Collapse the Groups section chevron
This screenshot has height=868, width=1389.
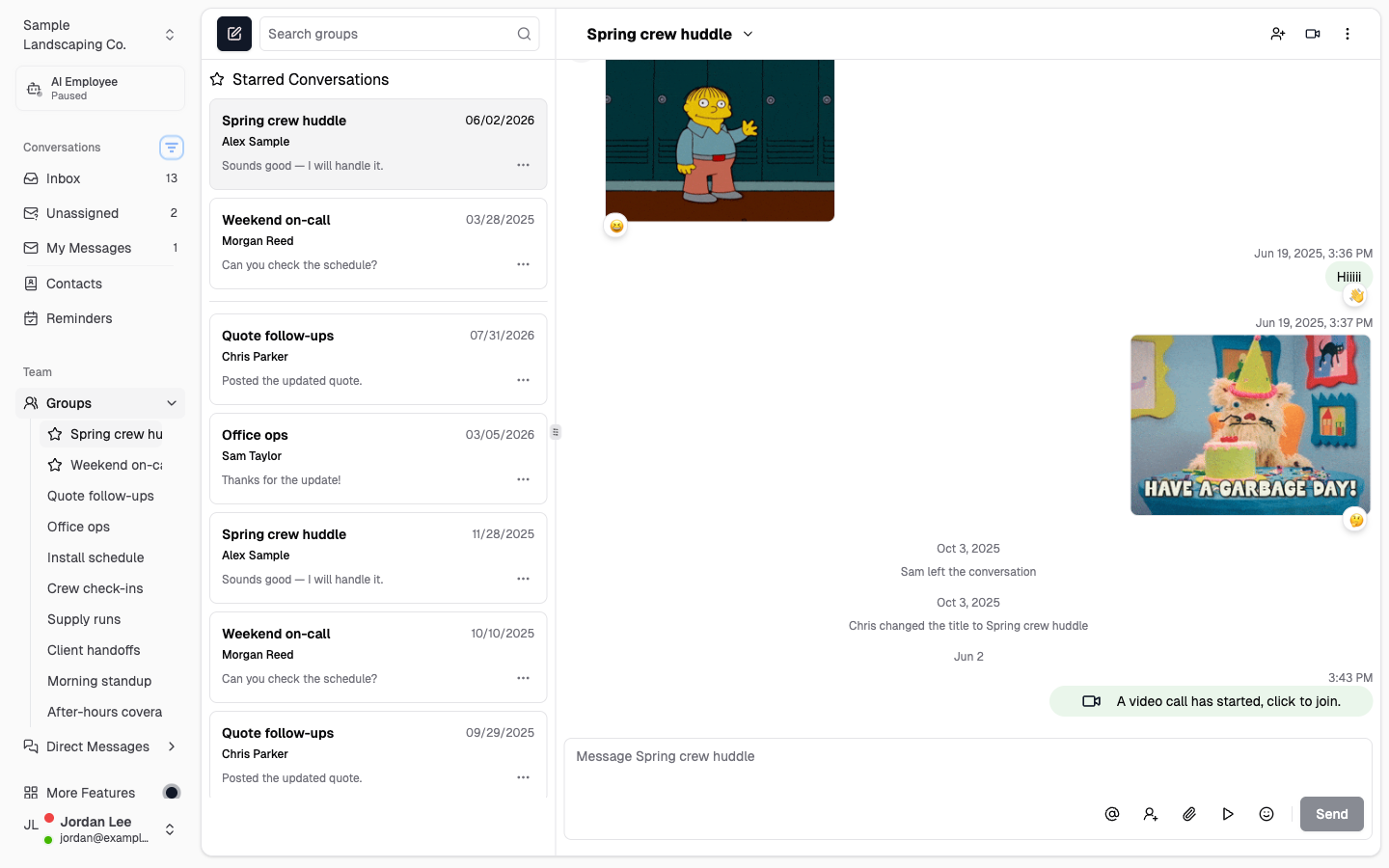click(172, 403)
